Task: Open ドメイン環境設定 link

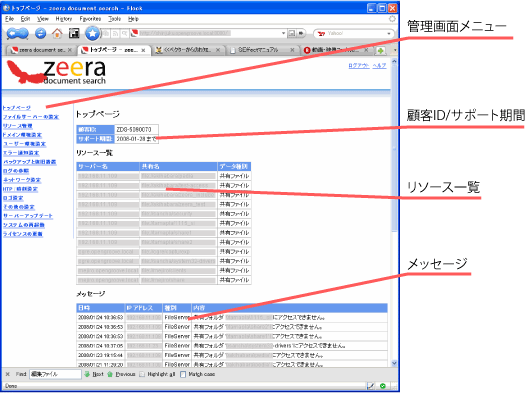Action: [22, 135]
